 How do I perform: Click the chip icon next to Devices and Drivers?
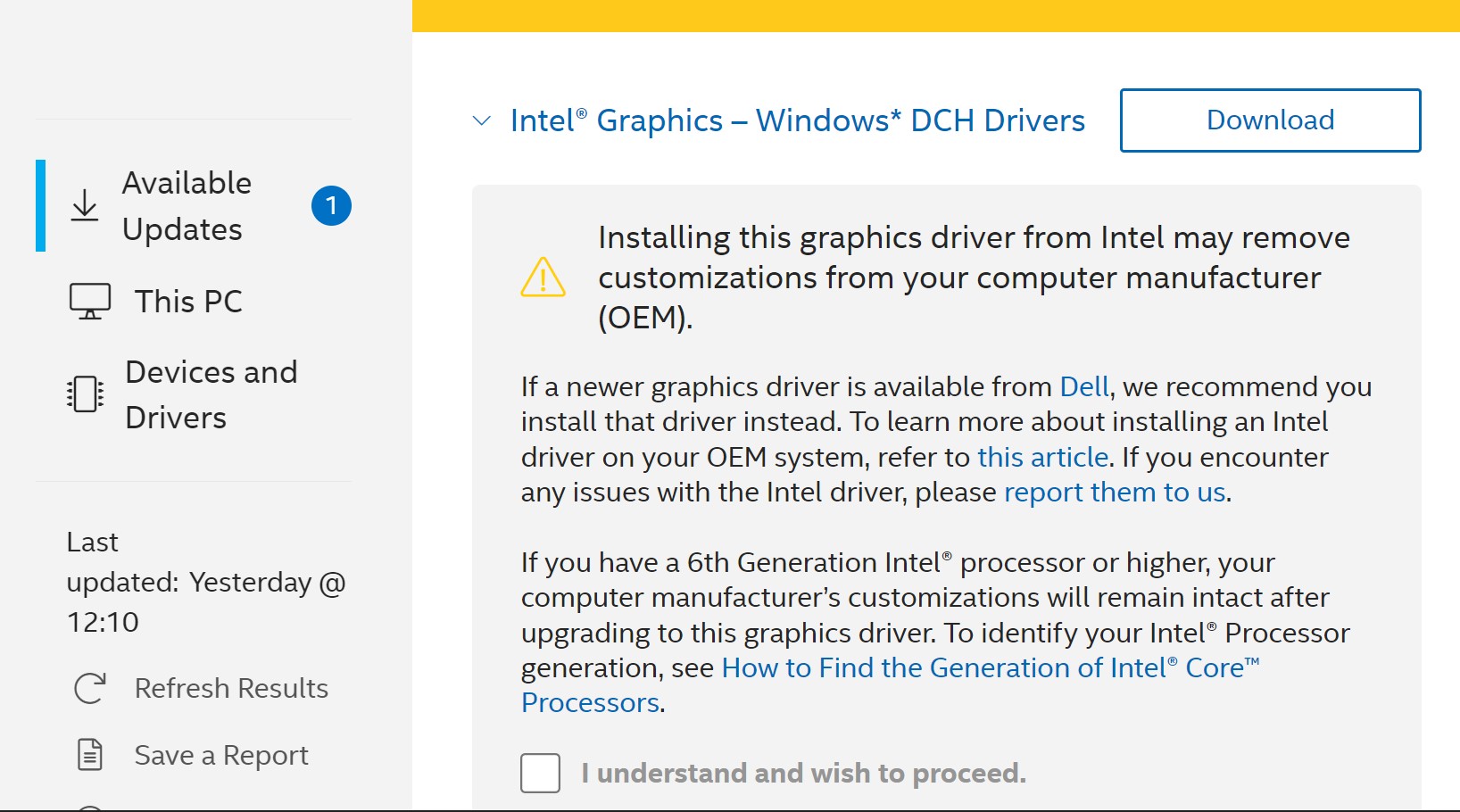click(x=84, y=394)
